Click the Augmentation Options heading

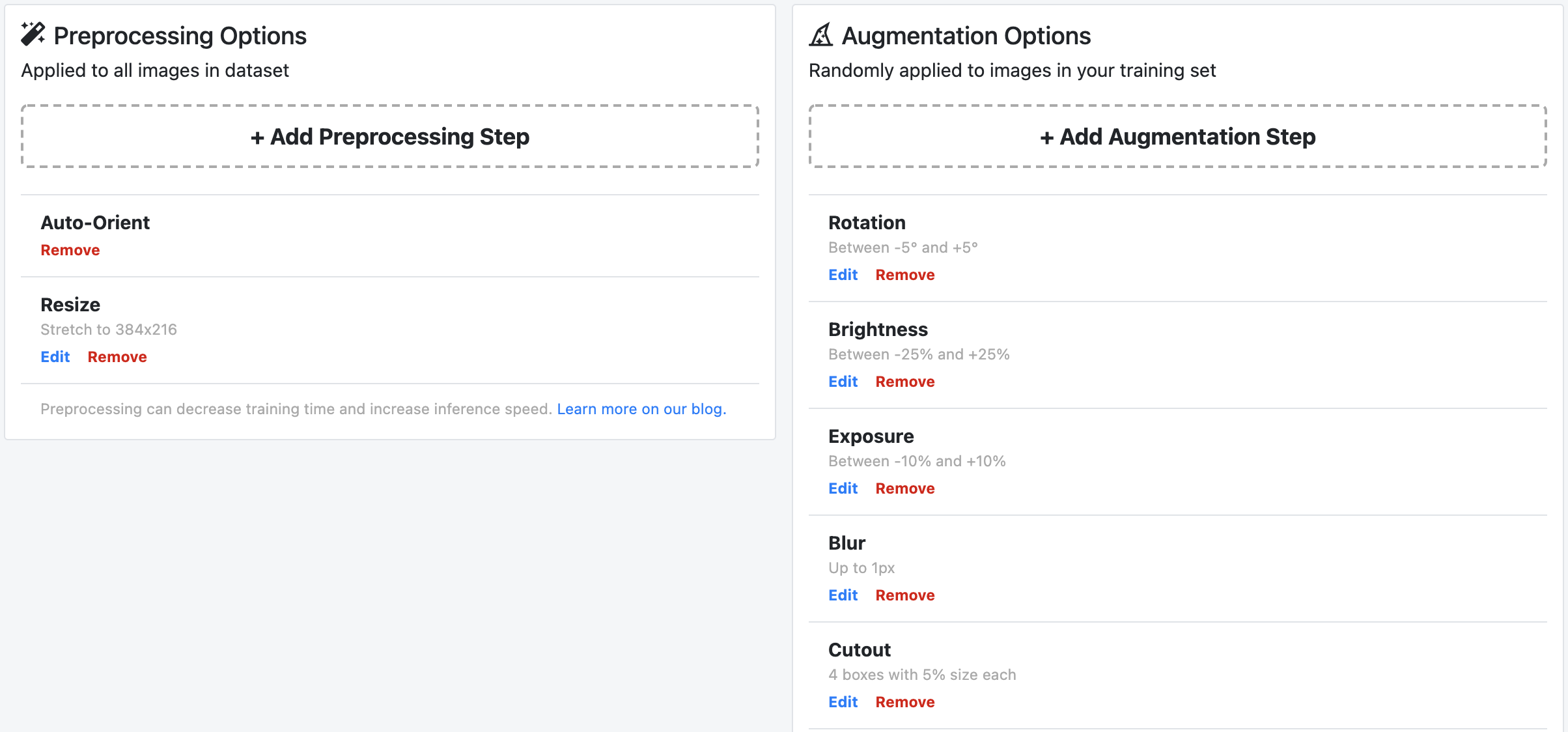[966, 36]
